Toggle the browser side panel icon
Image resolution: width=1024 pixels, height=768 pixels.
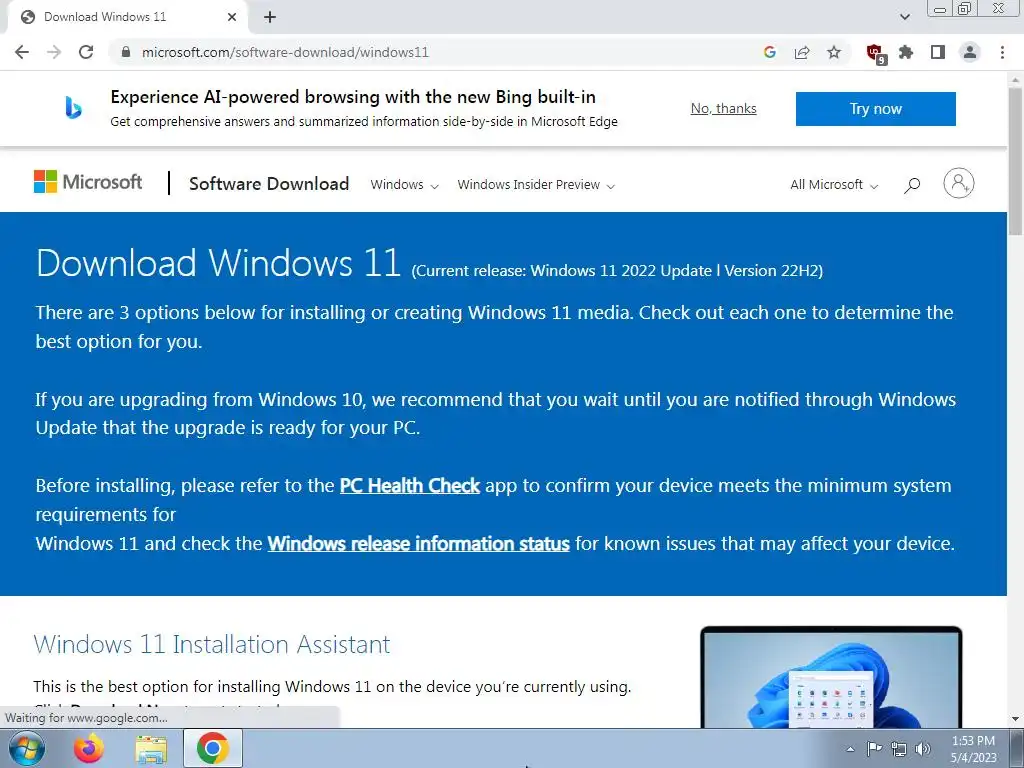click(938, 52)
